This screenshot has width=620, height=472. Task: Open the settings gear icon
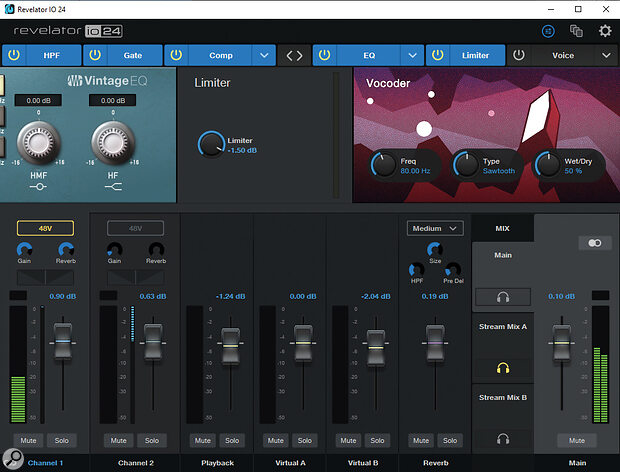click(605, 31)
